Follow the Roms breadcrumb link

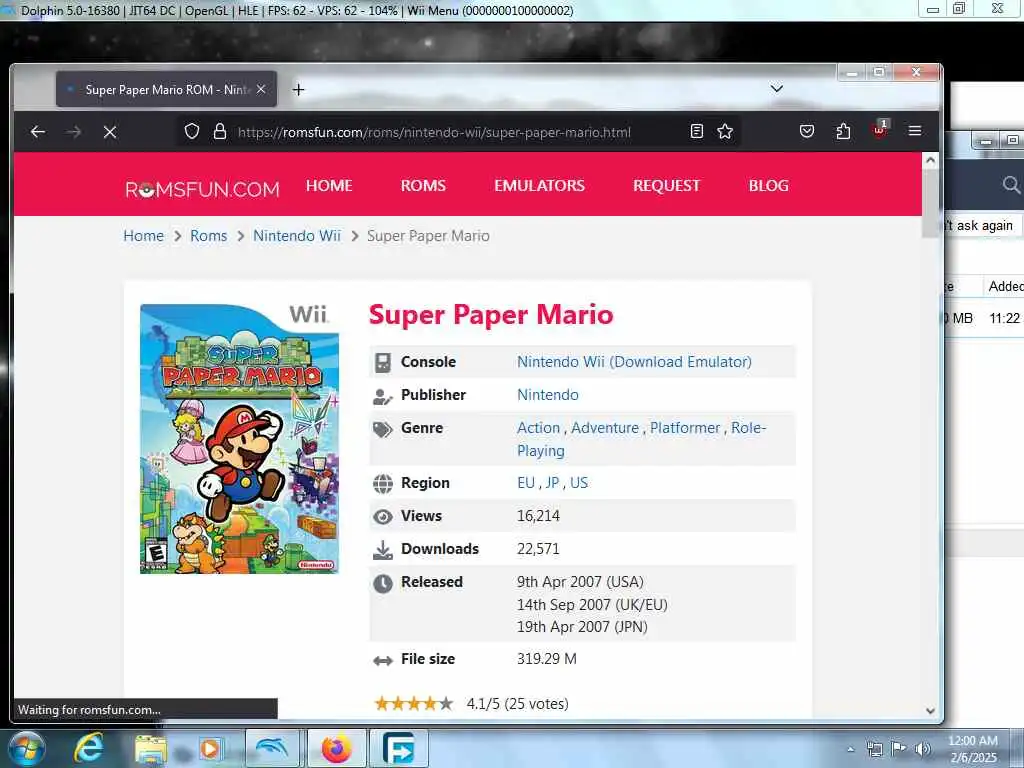208,236
